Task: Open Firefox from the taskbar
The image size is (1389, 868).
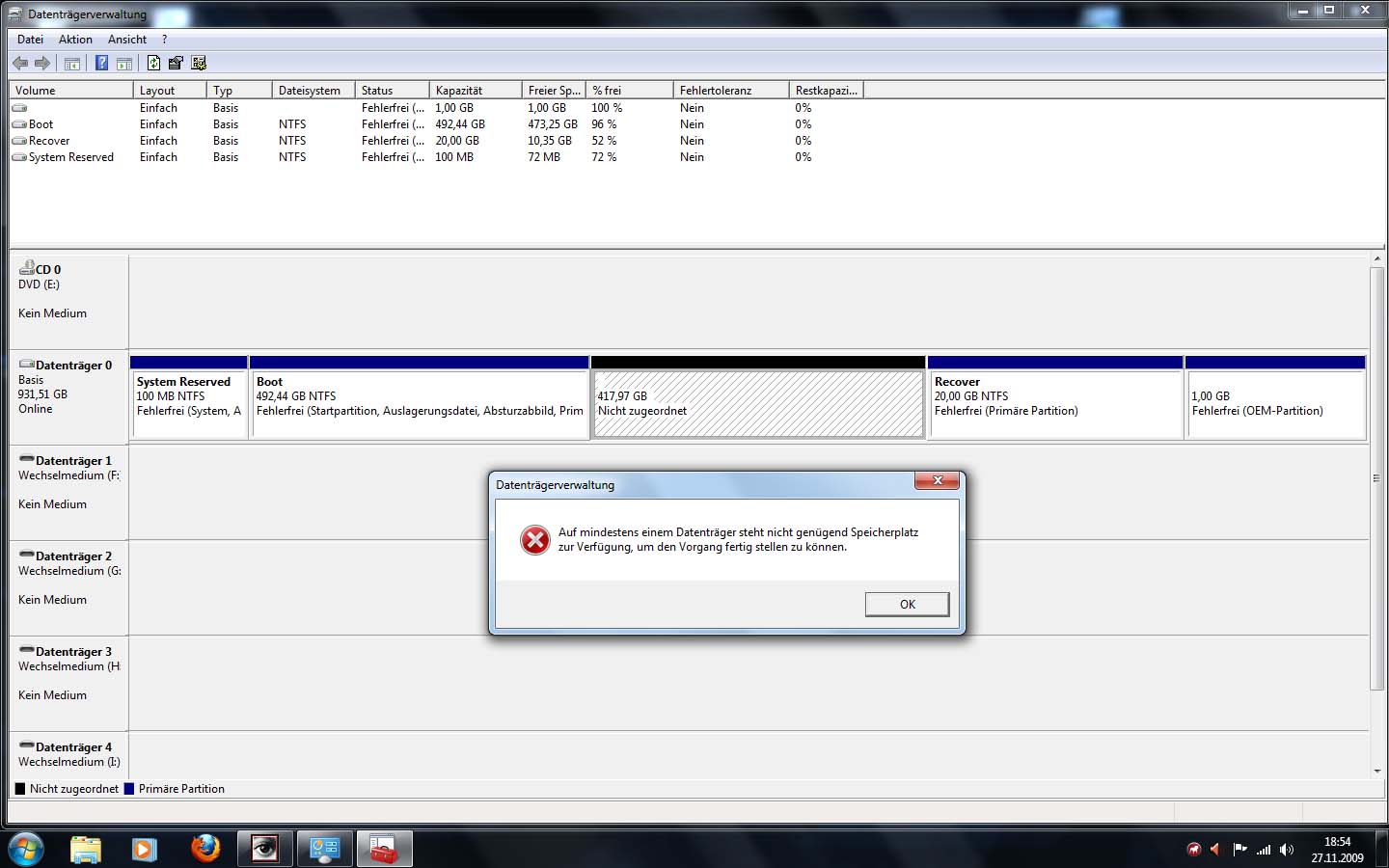Action: (204, 849)
